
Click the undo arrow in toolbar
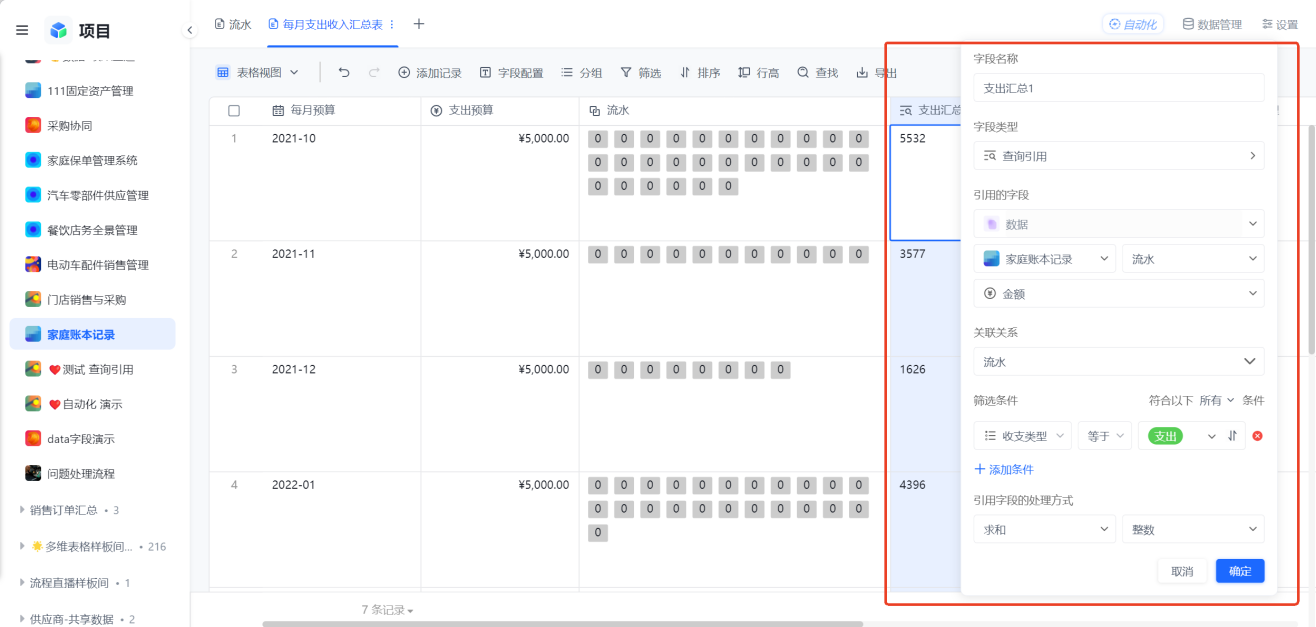point(344,73)
